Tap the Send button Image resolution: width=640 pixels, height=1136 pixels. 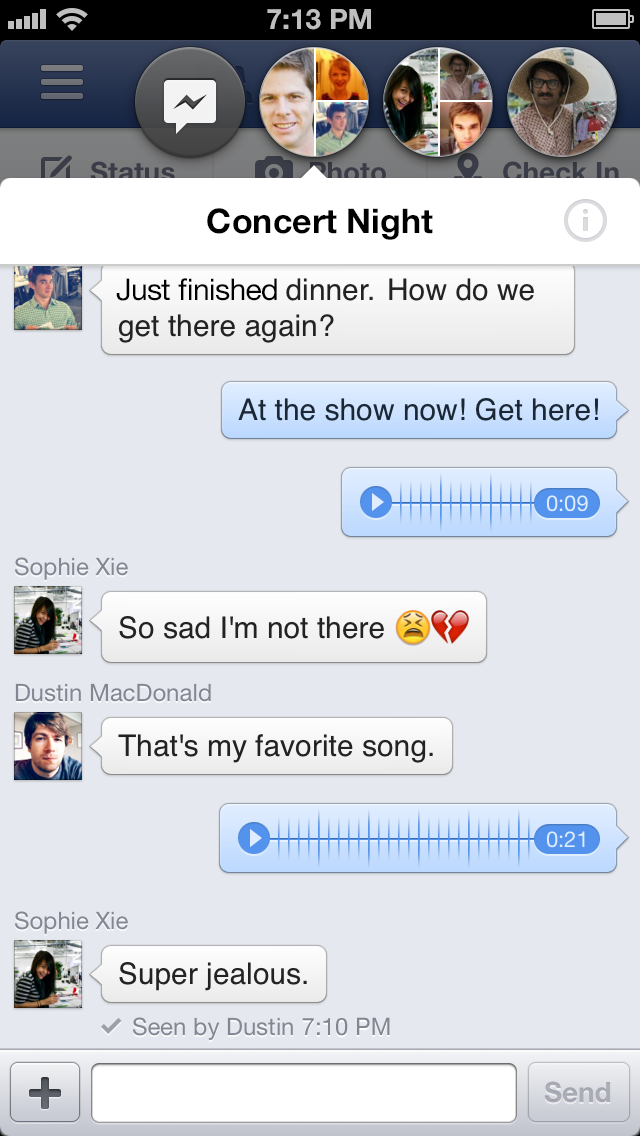pyautogui.click(x=578, y=1092)
